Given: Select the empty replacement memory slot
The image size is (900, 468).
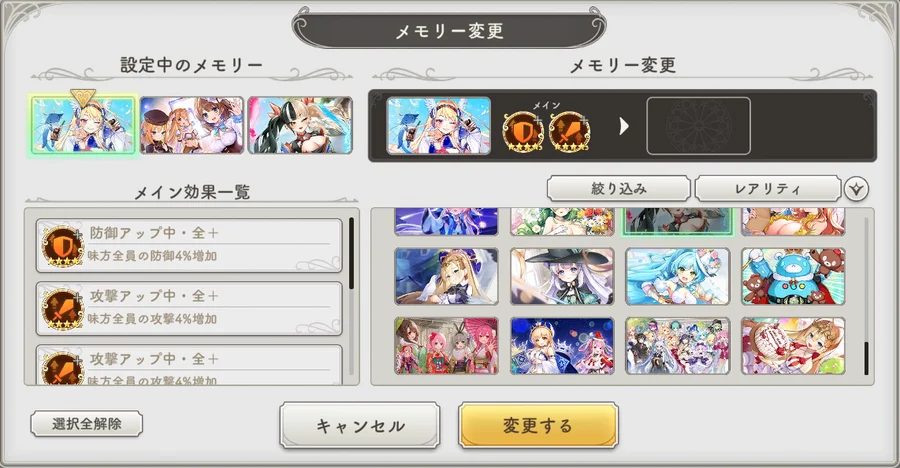Looking at the screenshot, I should (699, 126).
